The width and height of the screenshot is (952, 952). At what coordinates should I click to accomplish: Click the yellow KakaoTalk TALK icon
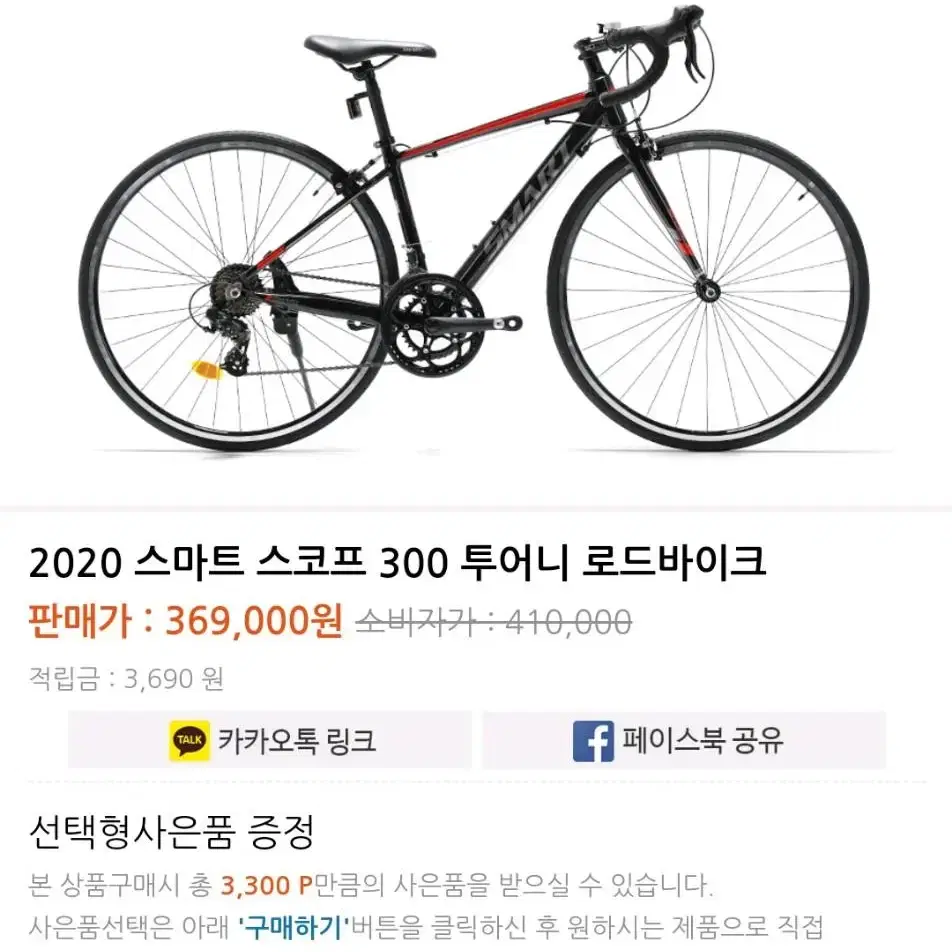click(x=189, y=741)
